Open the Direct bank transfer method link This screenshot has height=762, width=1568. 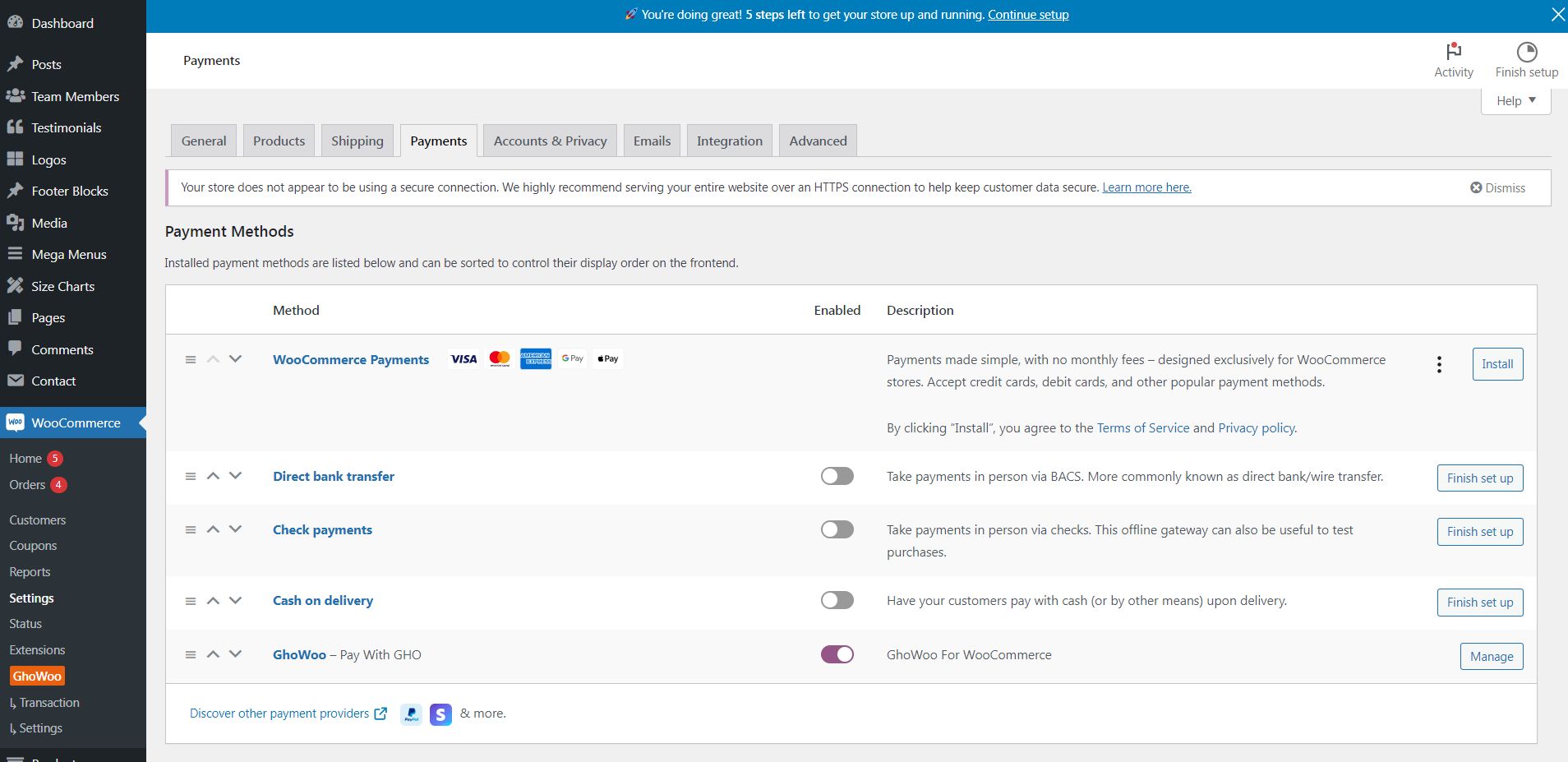click(334, 476)
